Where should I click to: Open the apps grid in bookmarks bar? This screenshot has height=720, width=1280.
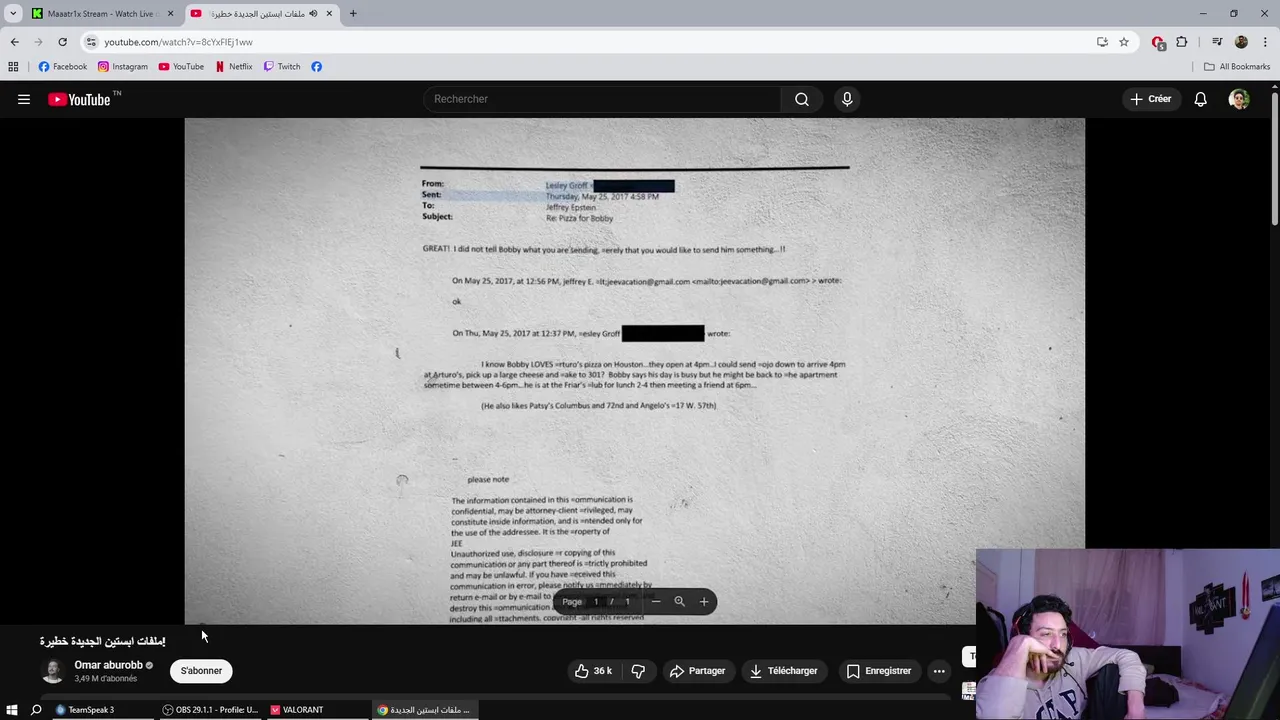pyautogui.click(x=13, y=67)
